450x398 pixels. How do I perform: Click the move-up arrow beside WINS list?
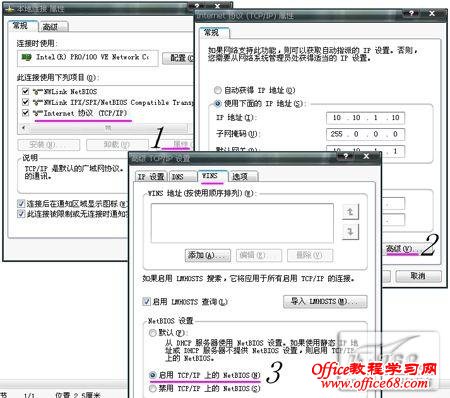[350, 212]
